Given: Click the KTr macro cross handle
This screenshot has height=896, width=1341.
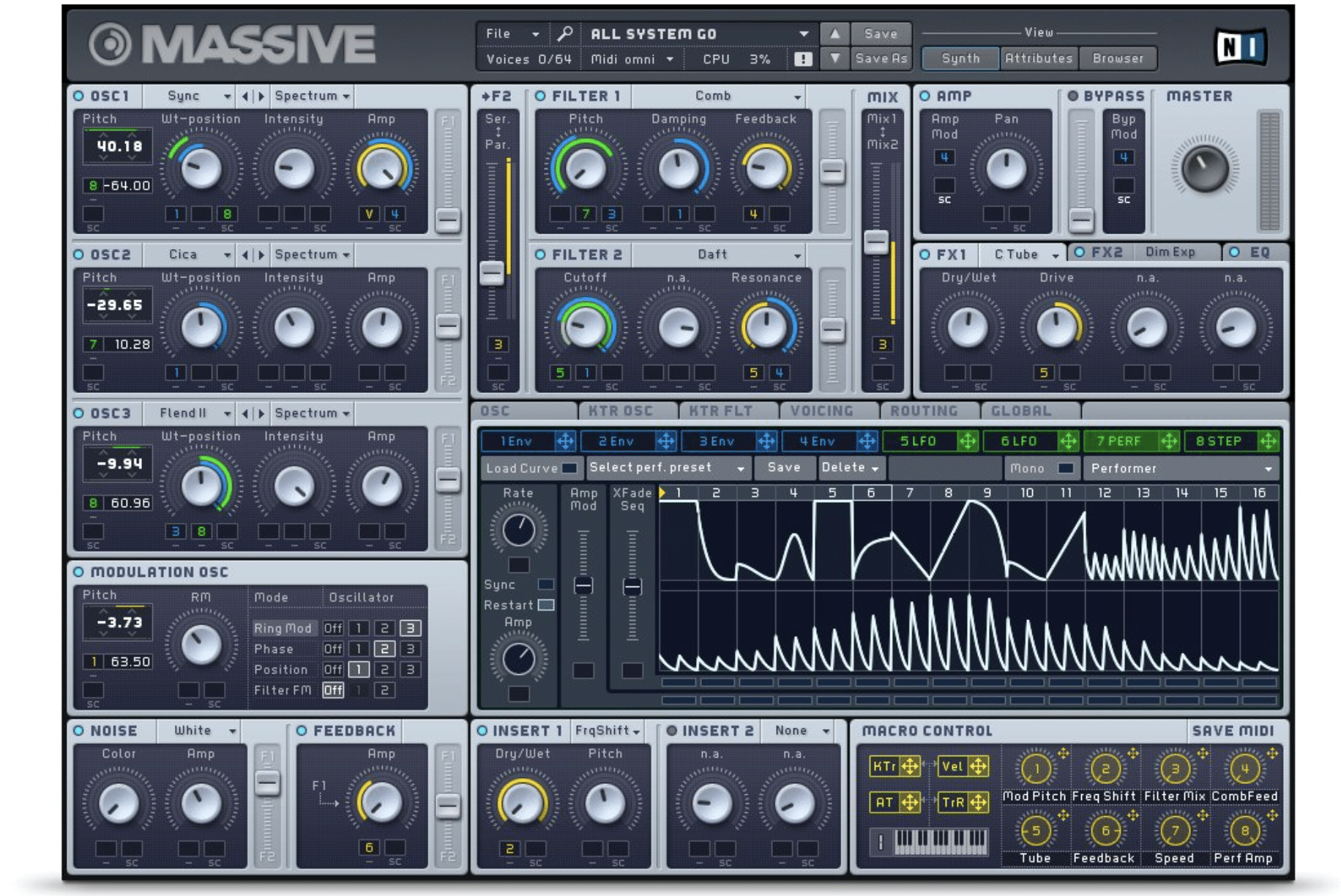Looking at the screenshot, I should tap(910, 766).
